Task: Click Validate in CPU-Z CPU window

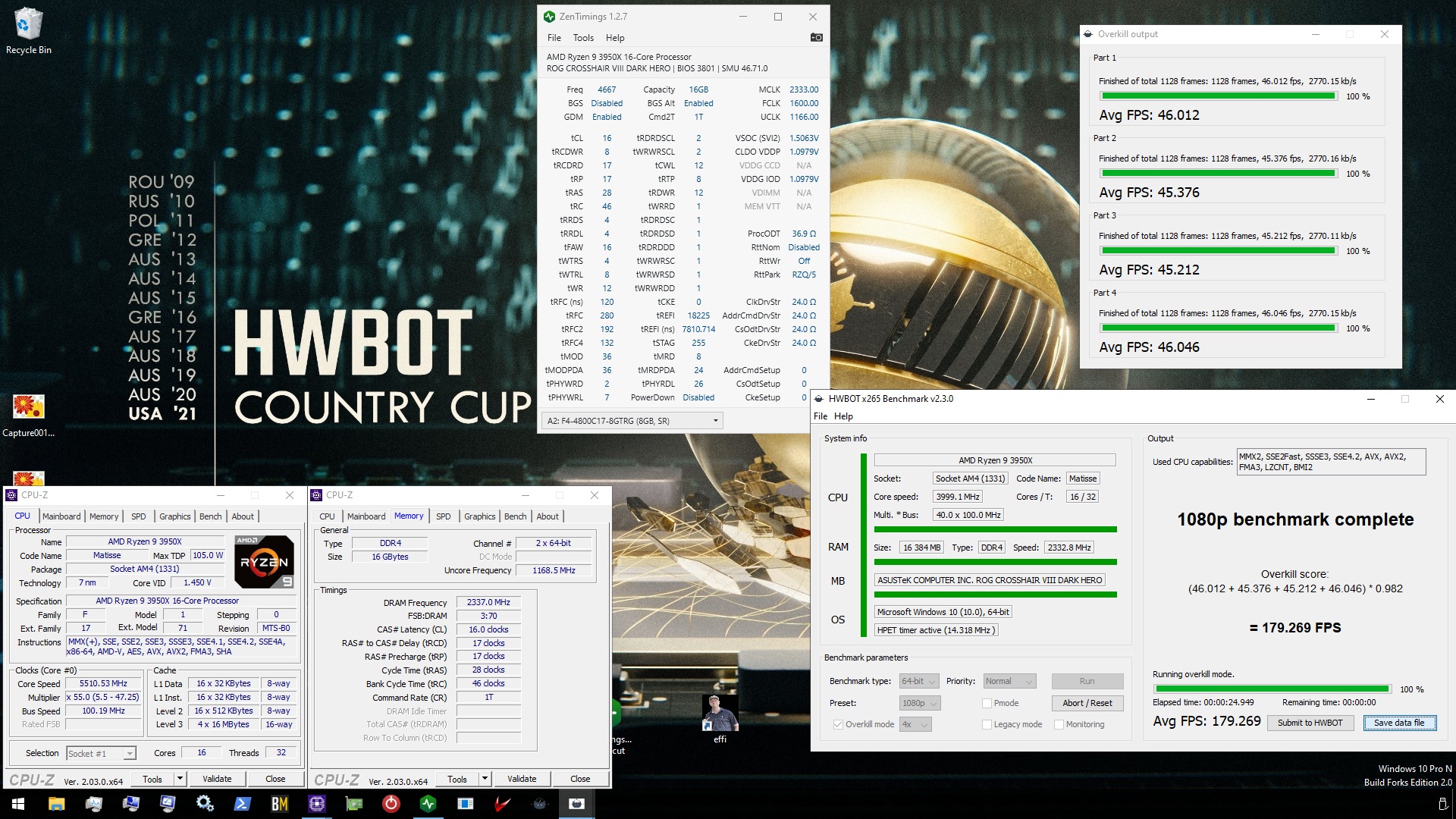Action: tap(217, 779)
